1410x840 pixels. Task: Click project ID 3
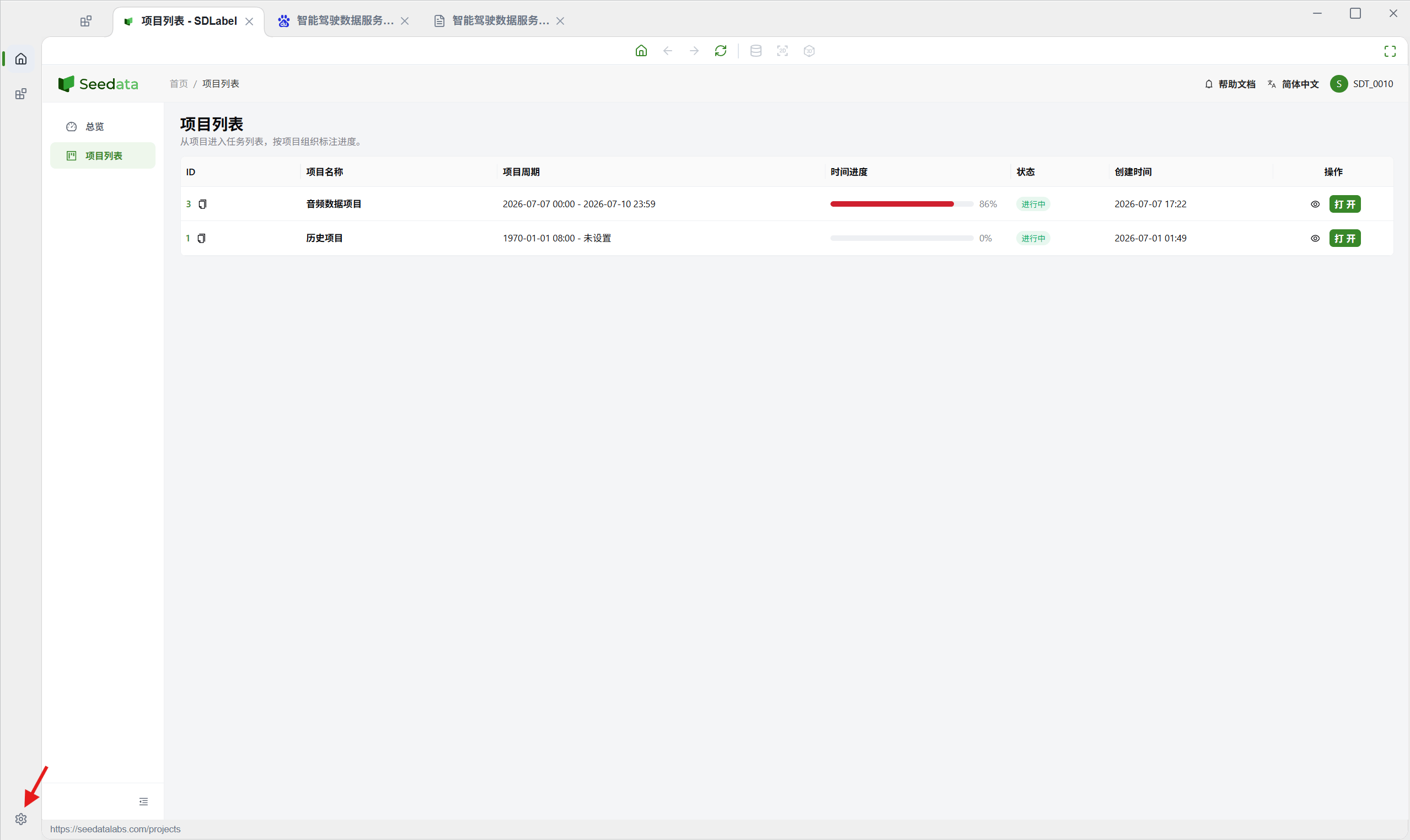point(189,204)
